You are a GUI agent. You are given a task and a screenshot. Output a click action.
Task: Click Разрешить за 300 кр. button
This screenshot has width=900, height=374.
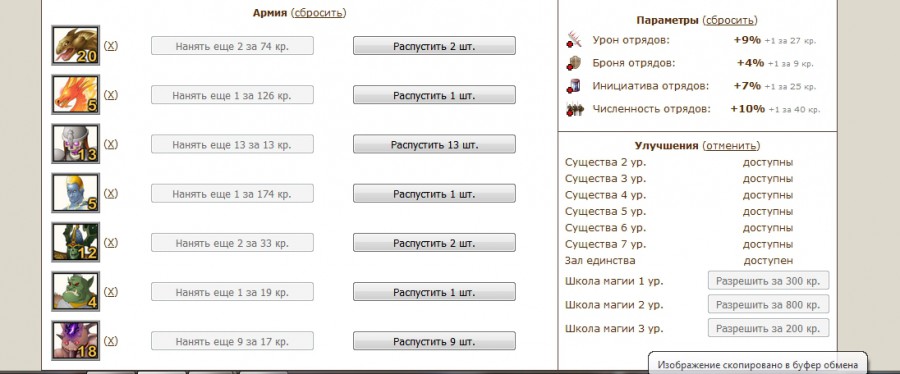tap(769, 281)
